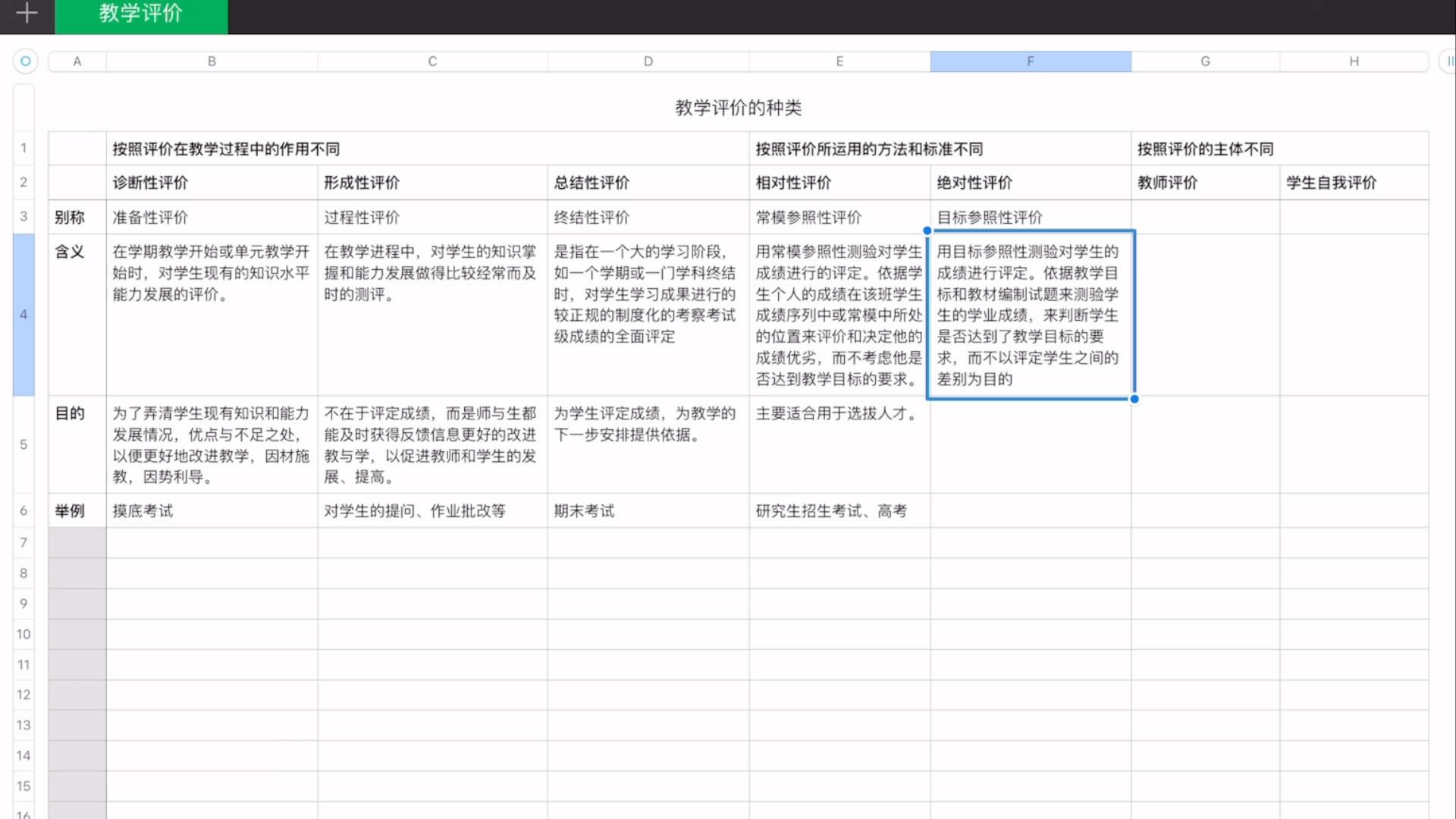This screenshot has width=1456, height=819.
Task: Select the 别称 row label cell
Action: [x=77, y=217]
